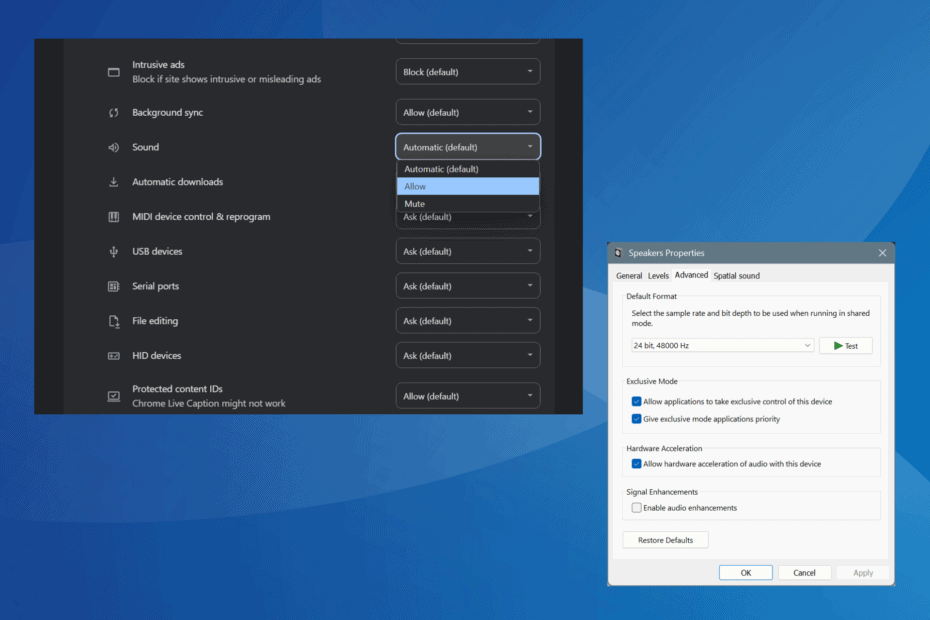
Task: Uncheck Allow applications to take exclusive control
Action: click(637, 402)
